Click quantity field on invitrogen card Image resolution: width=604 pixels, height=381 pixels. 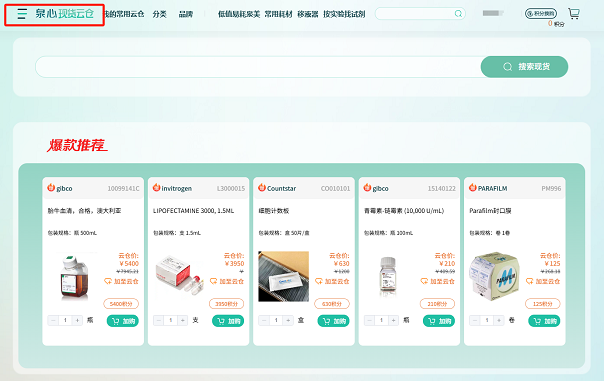click(171, 320)
